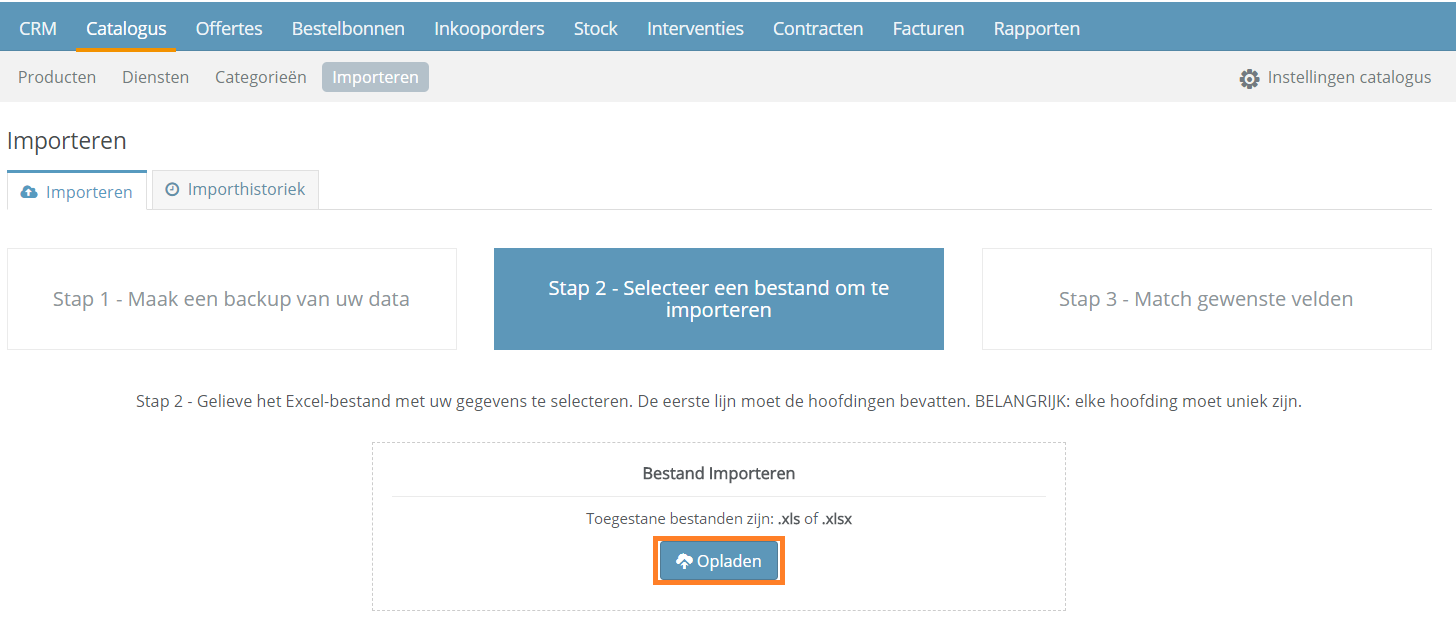Viewport: 1456px width, 630px height.
Task: Select Stap 2 file selection step
Action: (719, 299)
